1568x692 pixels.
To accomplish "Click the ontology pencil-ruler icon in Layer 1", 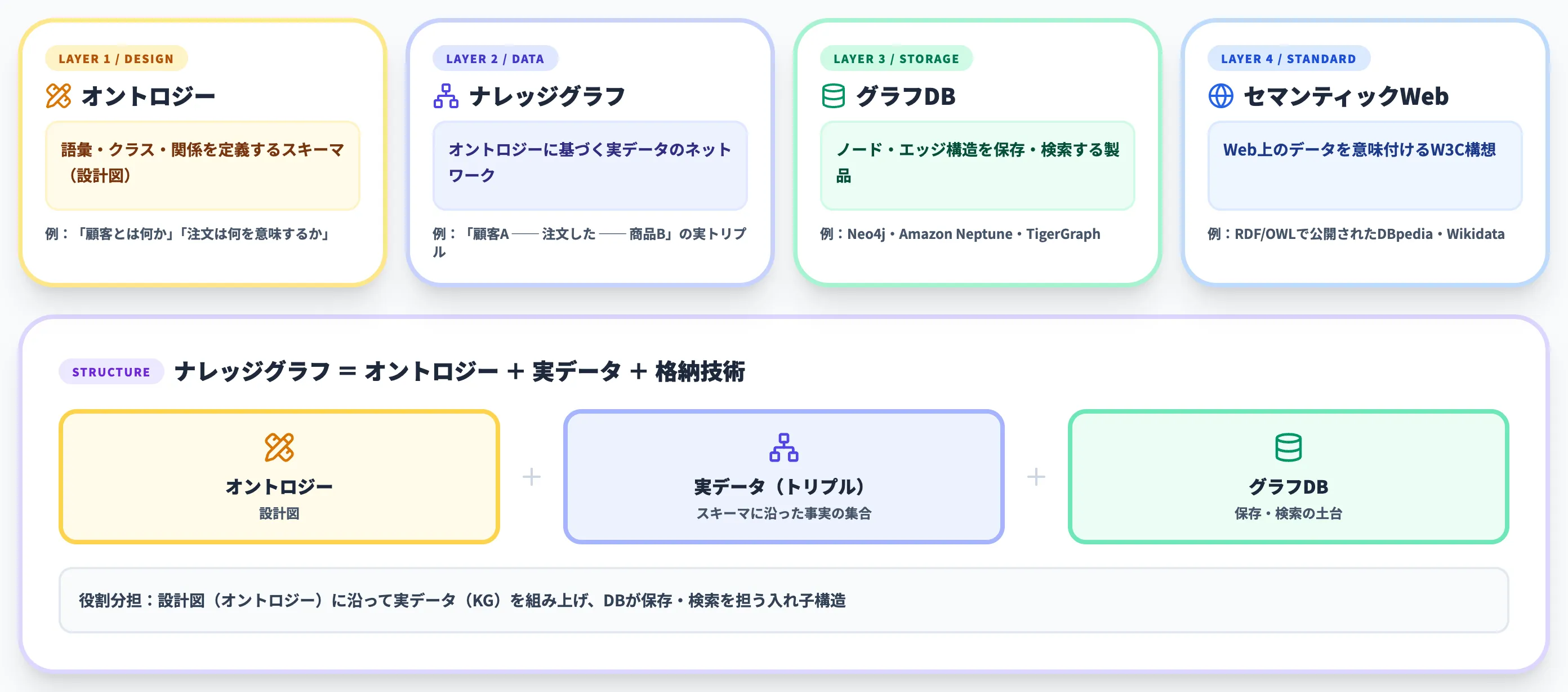I will click(x=59, y=96).
